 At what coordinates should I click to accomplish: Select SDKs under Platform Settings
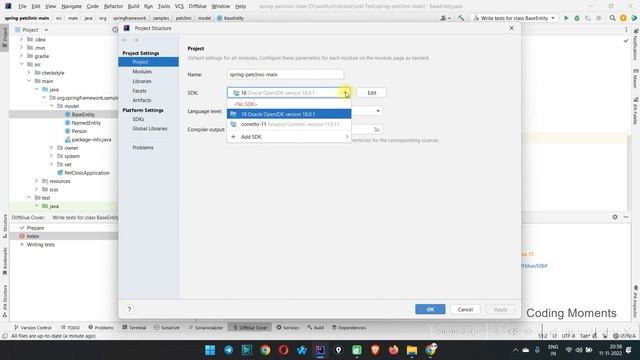click(138, 119)
